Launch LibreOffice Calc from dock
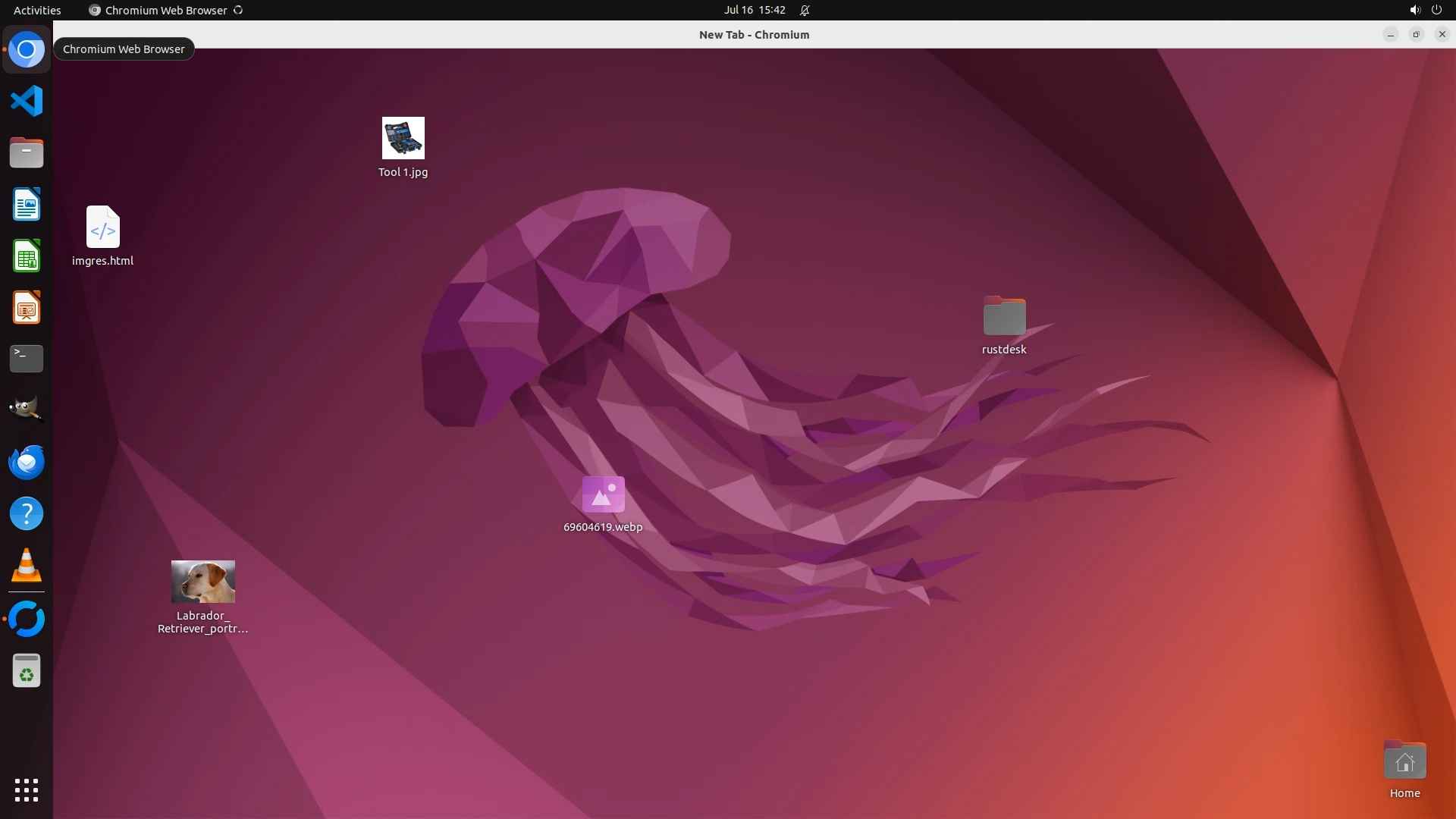 (x=27, y=256)
